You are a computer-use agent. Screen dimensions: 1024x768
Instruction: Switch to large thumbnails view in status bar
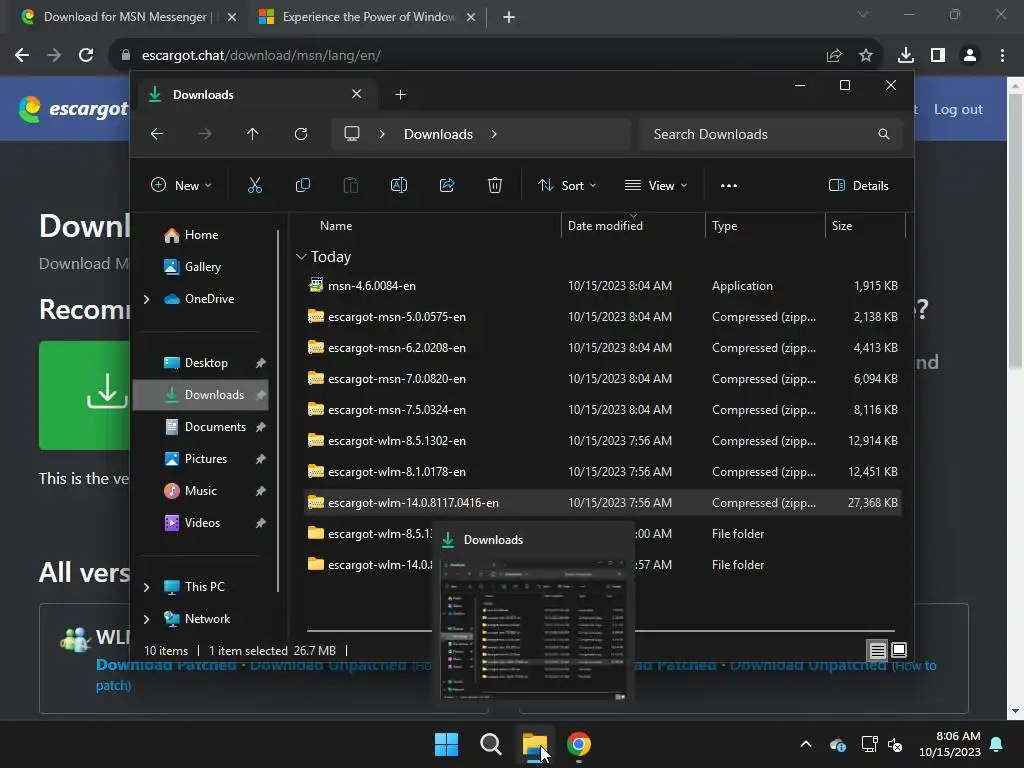click(899, 650)
